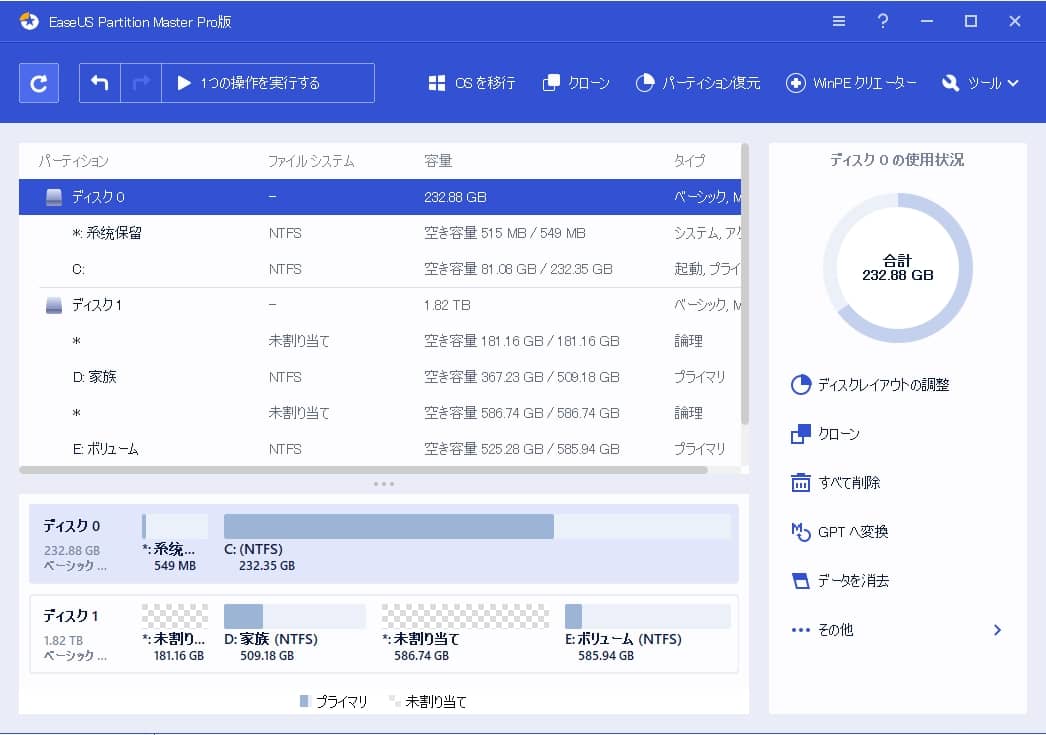Click the convert icon beside GPTへ変換

(801, 532)
